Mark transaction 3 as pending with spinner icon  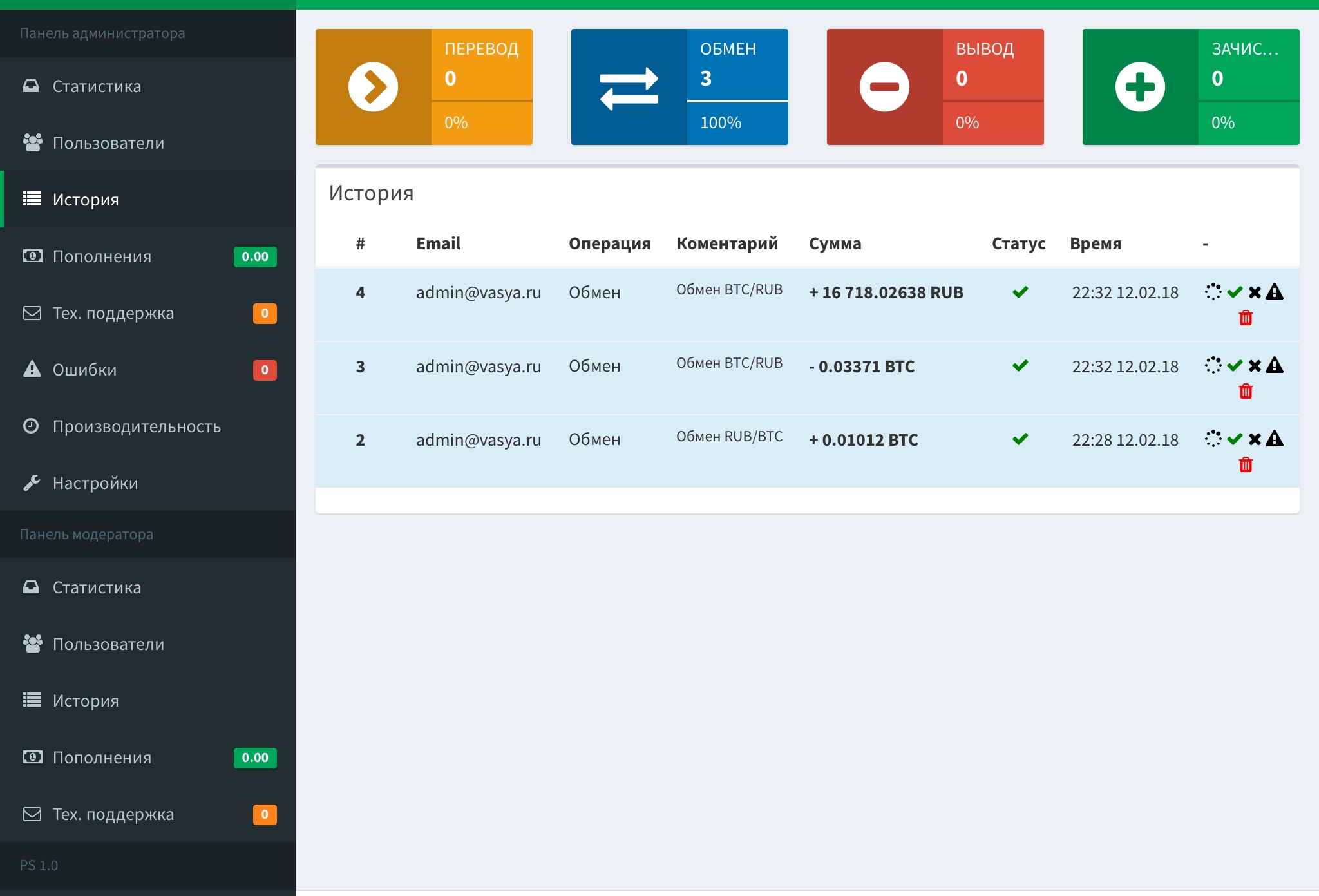point(1213,366)
